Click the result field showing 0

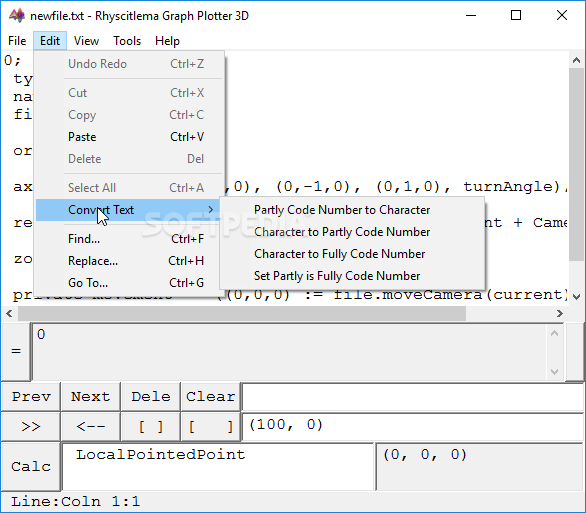(x=290, y=352)
